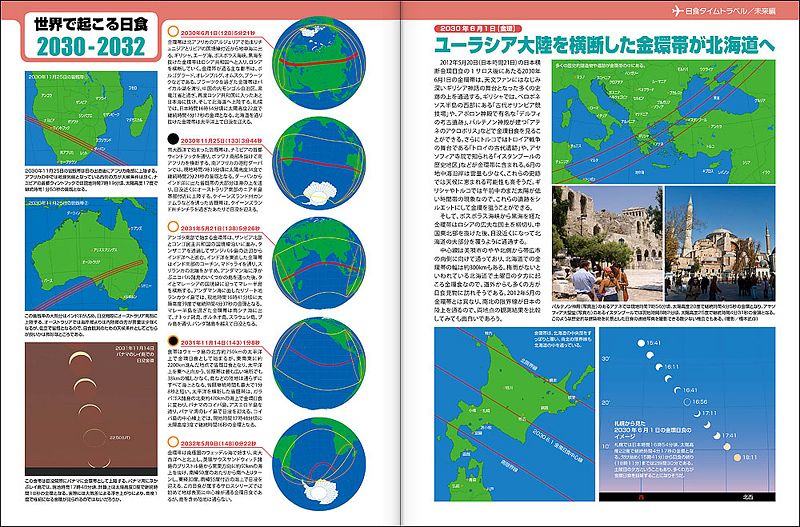Click the annular ring icon beside 2030年6月1日 entry

coord(173,31)
